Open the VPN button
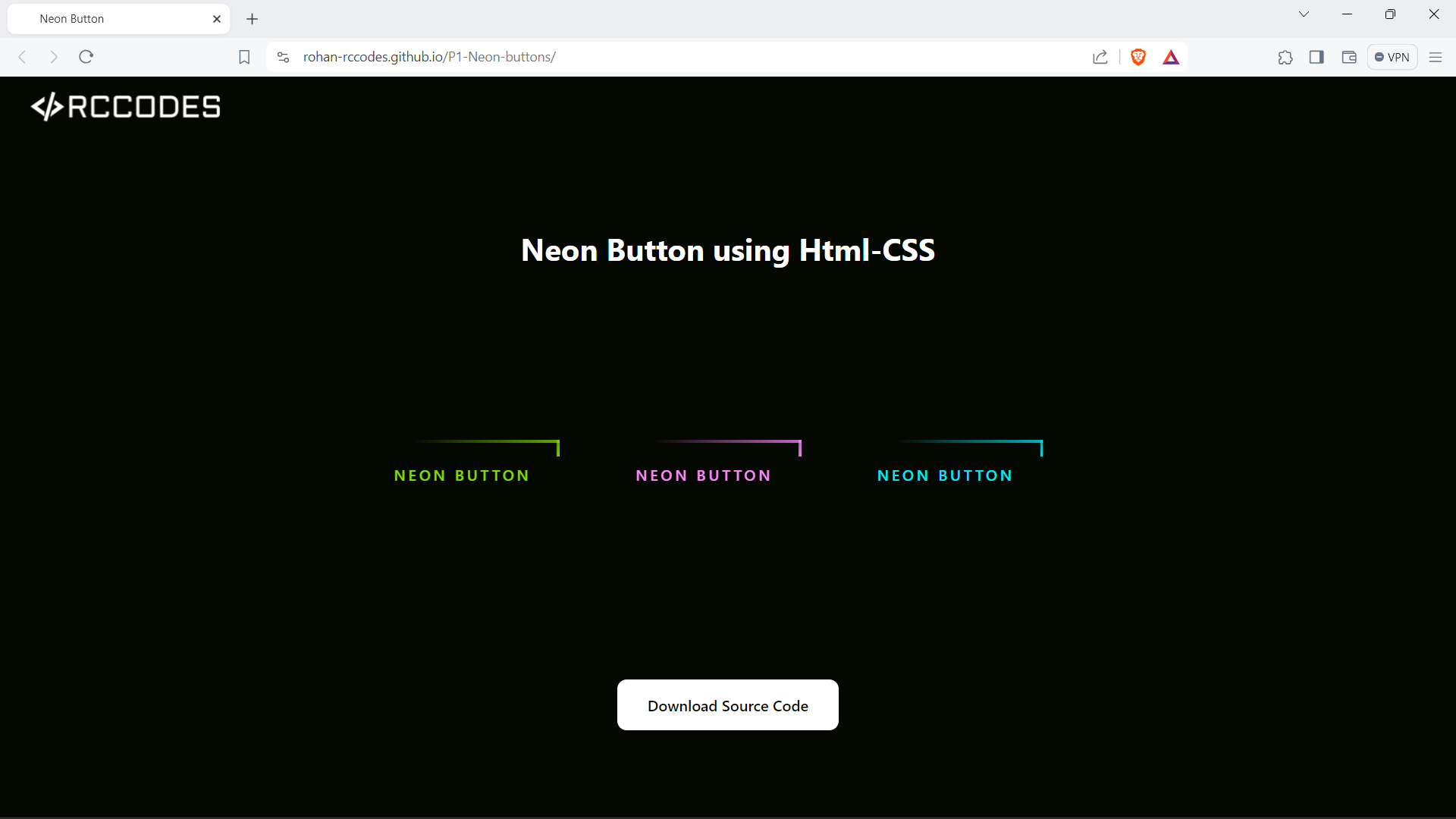1456x819 pixels. (x=1392, y=57)
